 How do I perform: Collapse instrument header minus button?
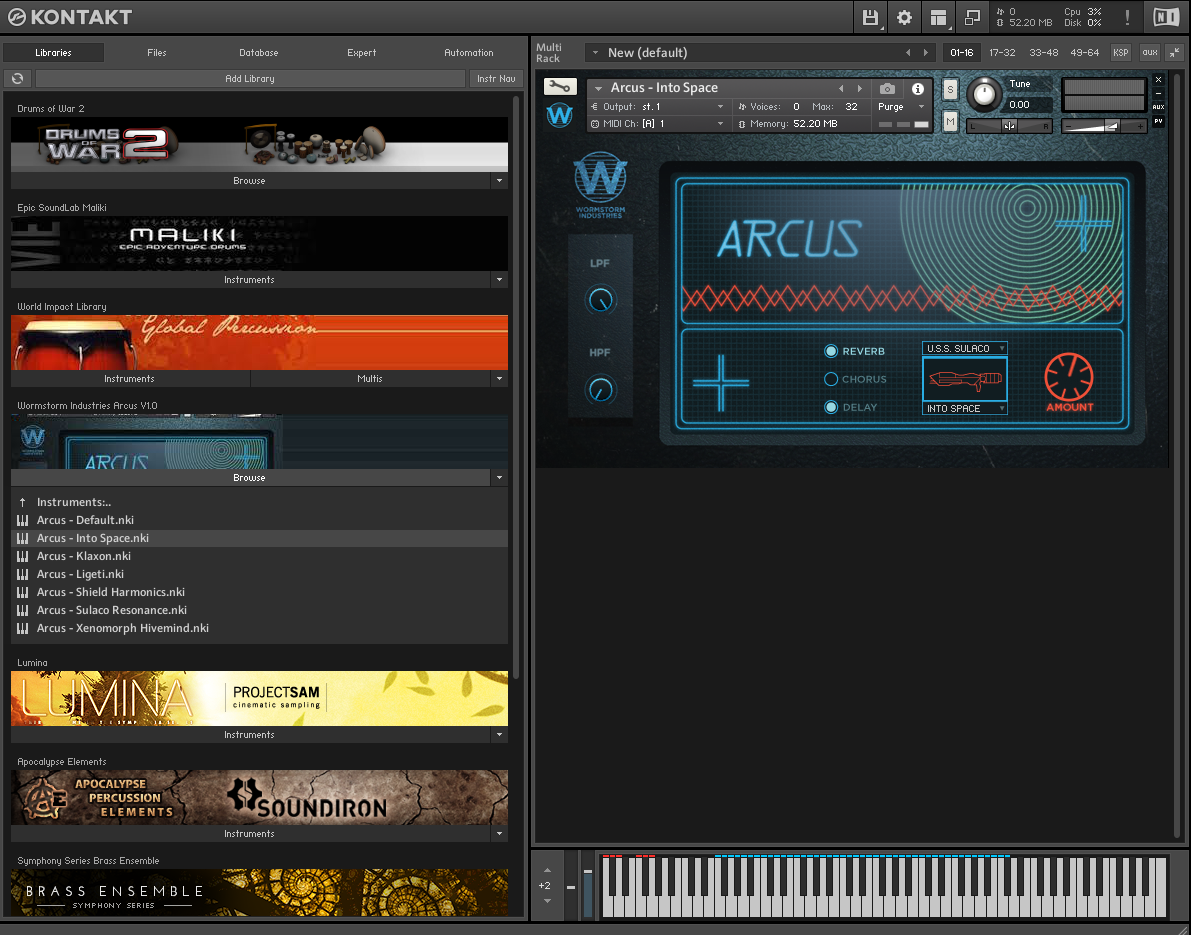click(1158, 93)
